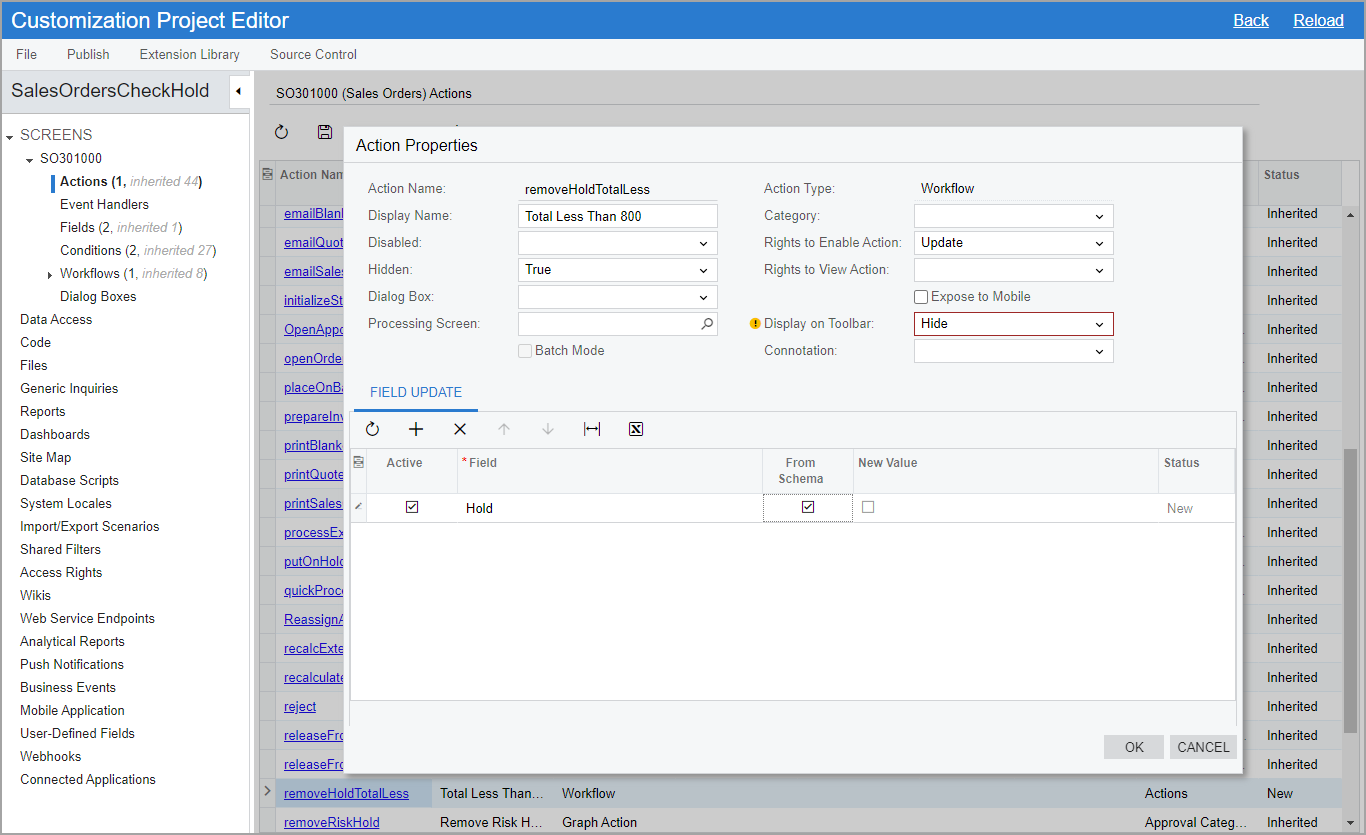
Task: Click the Processing Screen search magnifier
Action: point(707,324)
